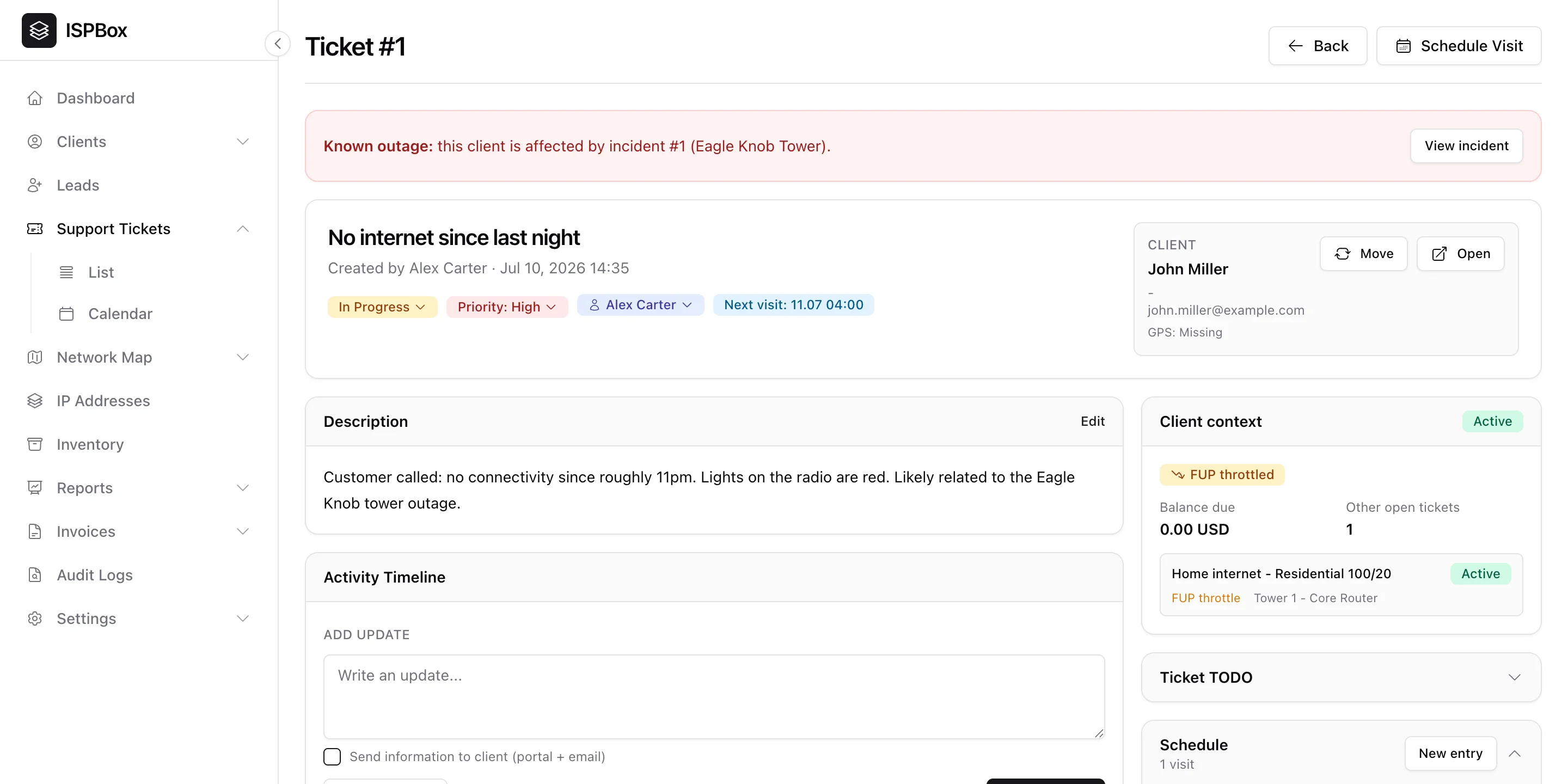Click the client name John Miller
The width and height of the screenshot is (1568, 784).
pyautogui.click(x=1187, y=269)
